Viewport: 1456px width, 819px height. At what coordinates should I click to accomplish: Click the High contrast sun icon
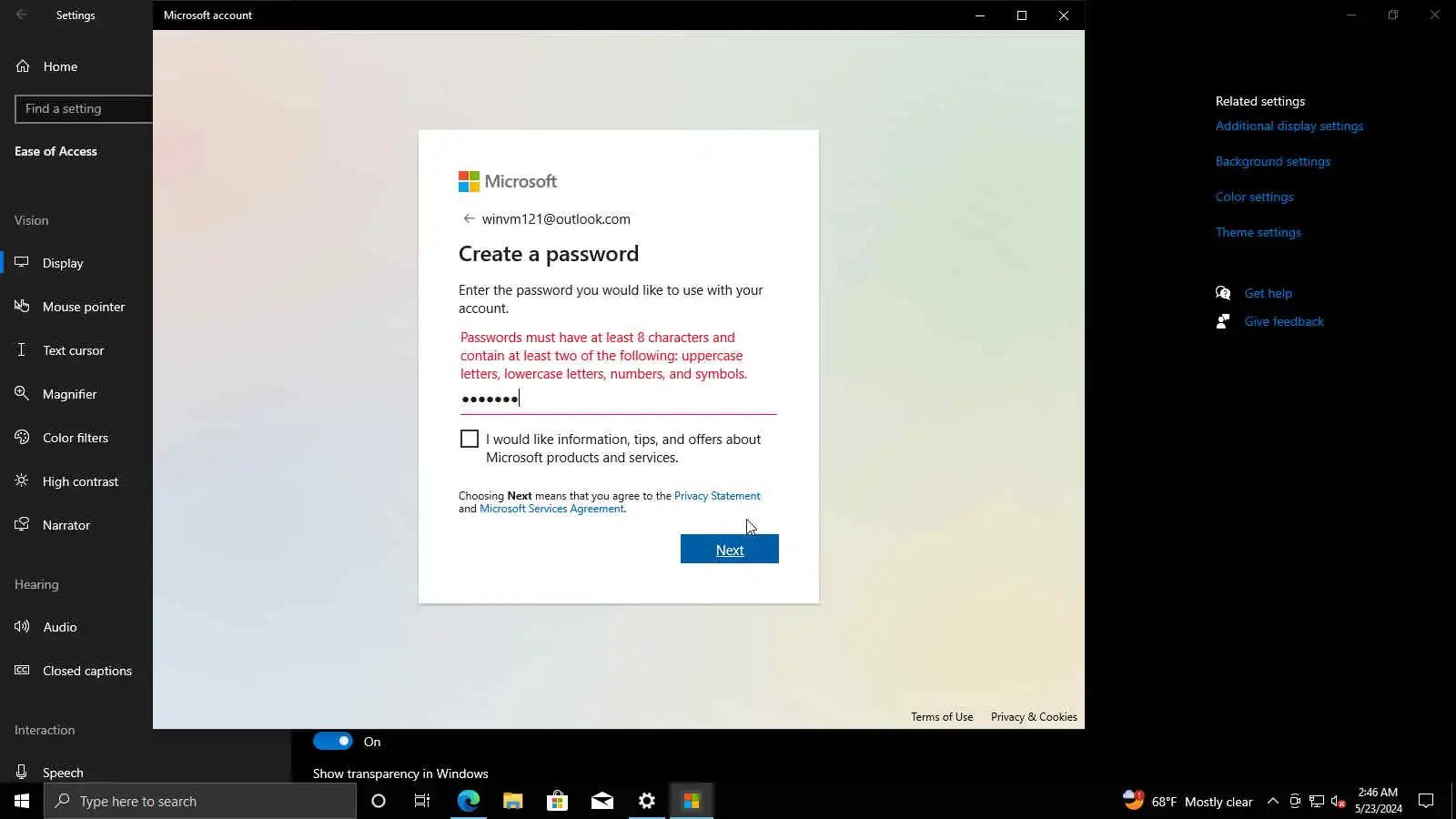22,480
